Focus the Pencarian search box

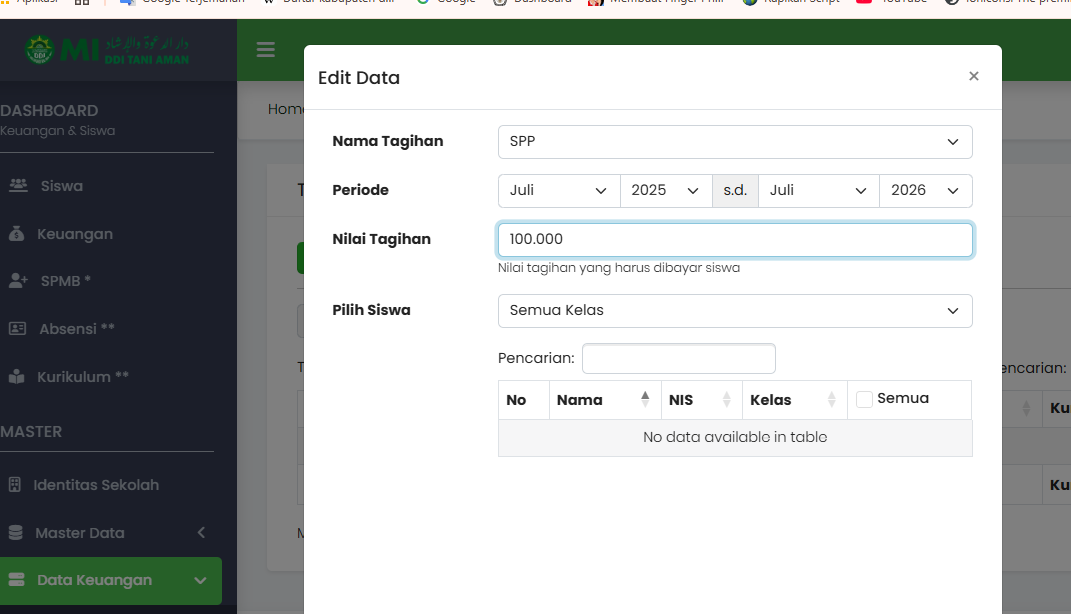pos(678,358)
